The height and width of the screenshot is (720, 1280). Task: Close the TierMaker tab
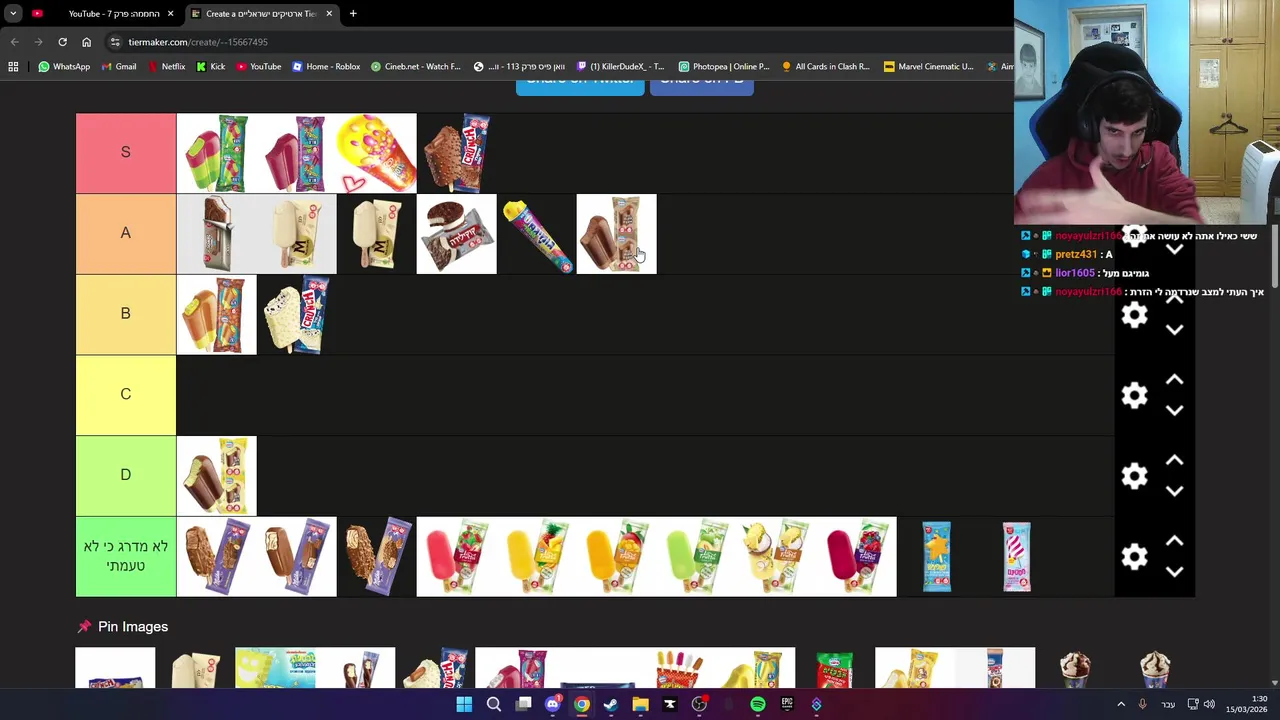click(329, 14)
